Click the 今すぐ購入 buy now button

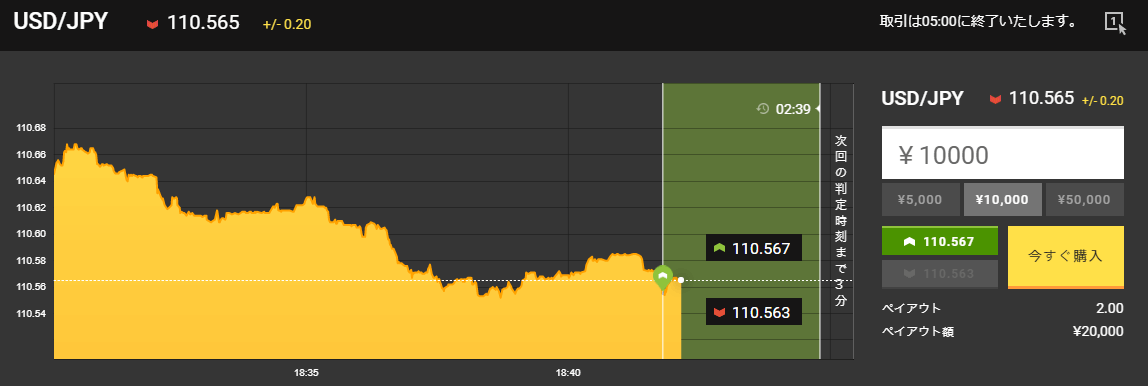coord(1065,257)
